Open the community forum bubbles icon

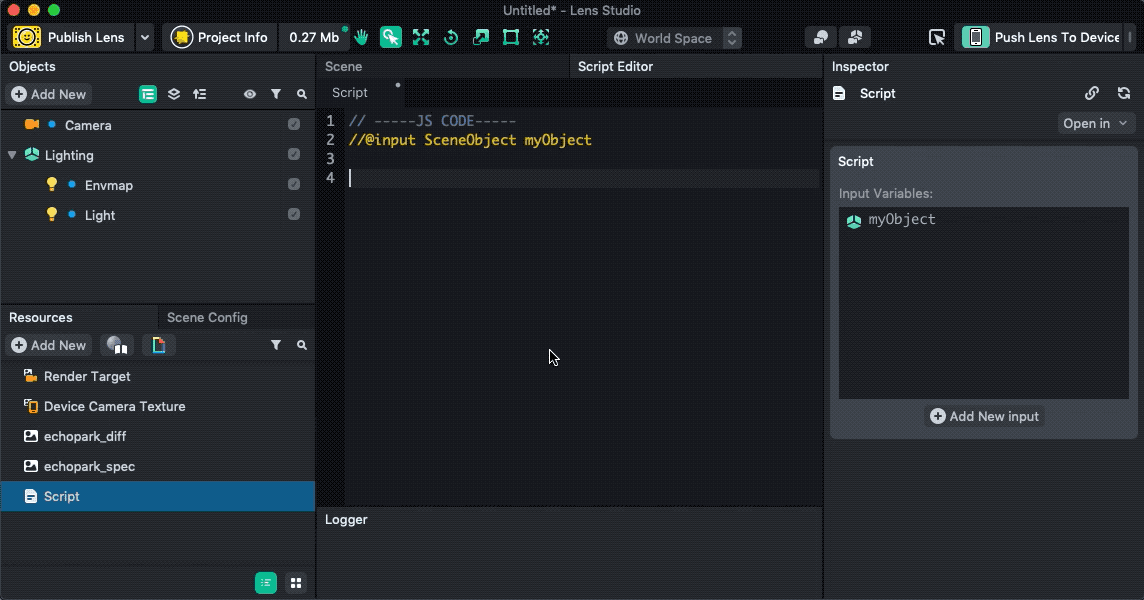click(x=855, y=37)
